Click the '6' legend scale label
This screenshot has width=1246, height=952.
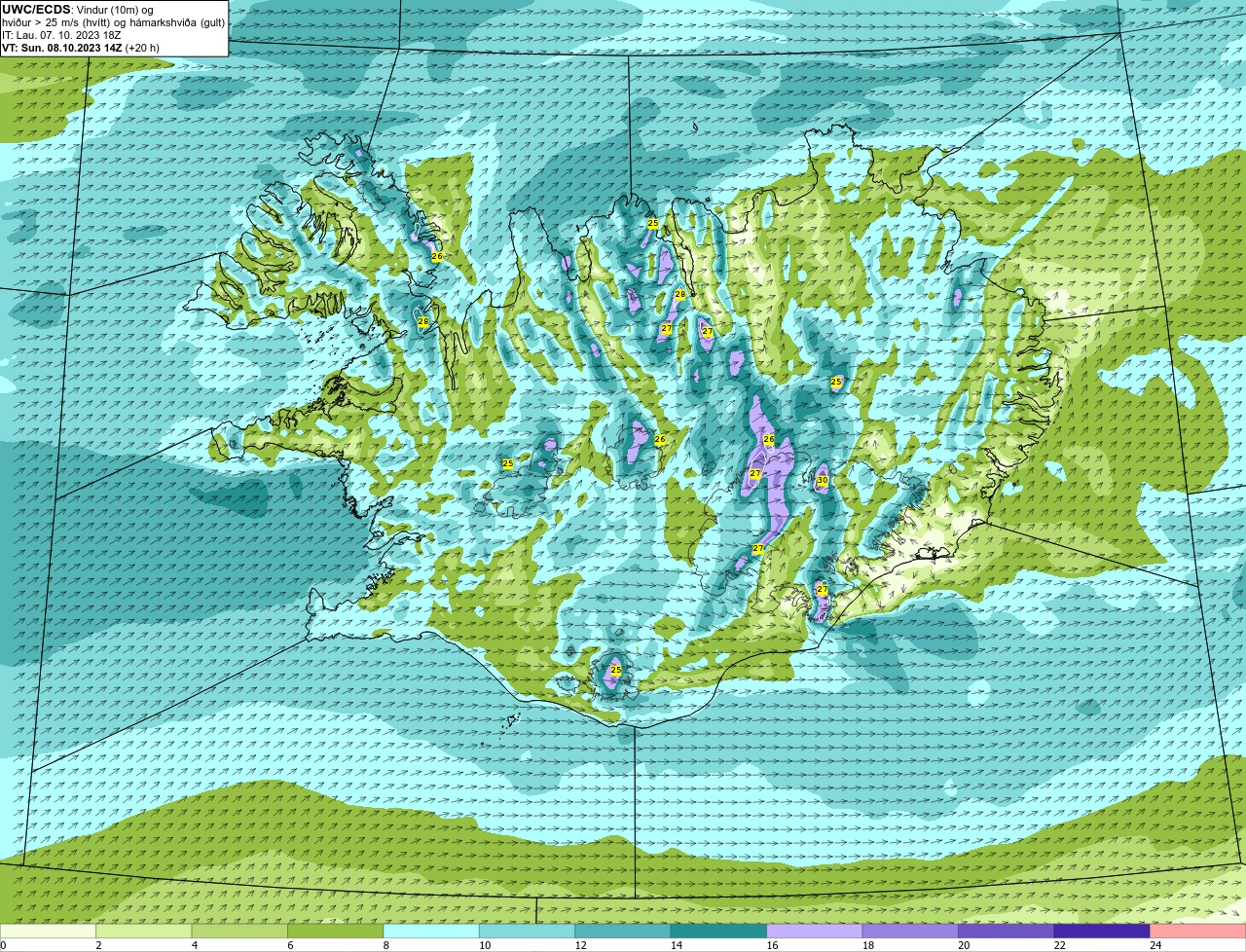point(290,945)
